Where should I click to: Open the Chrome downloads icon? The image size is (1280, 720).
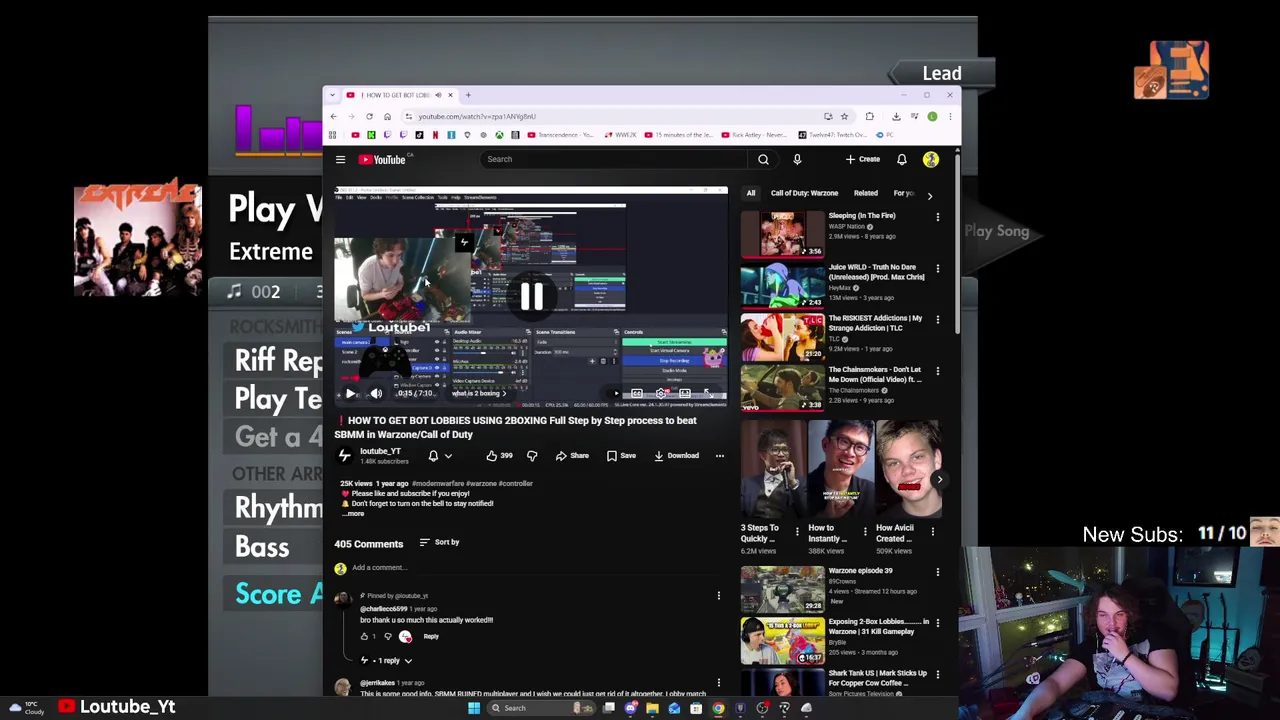pos(896,117)
